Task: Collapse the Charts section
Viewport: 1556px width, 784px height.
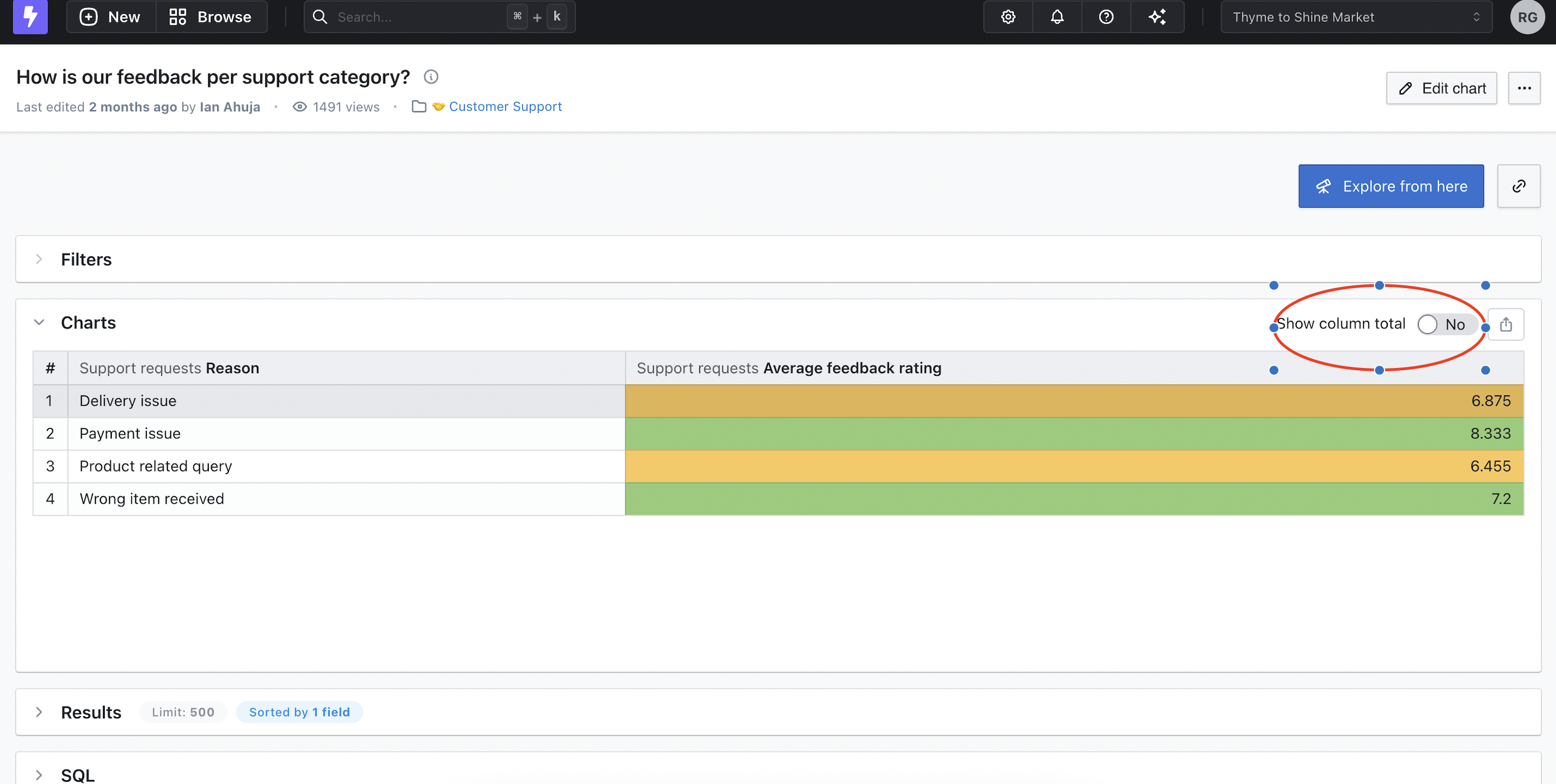Action: 39,322
